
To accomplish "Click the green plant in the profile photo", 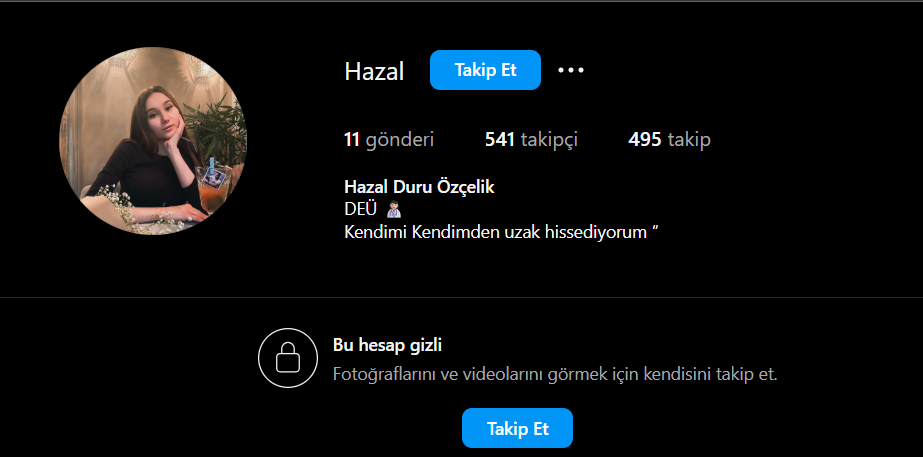I will point(217,130).
